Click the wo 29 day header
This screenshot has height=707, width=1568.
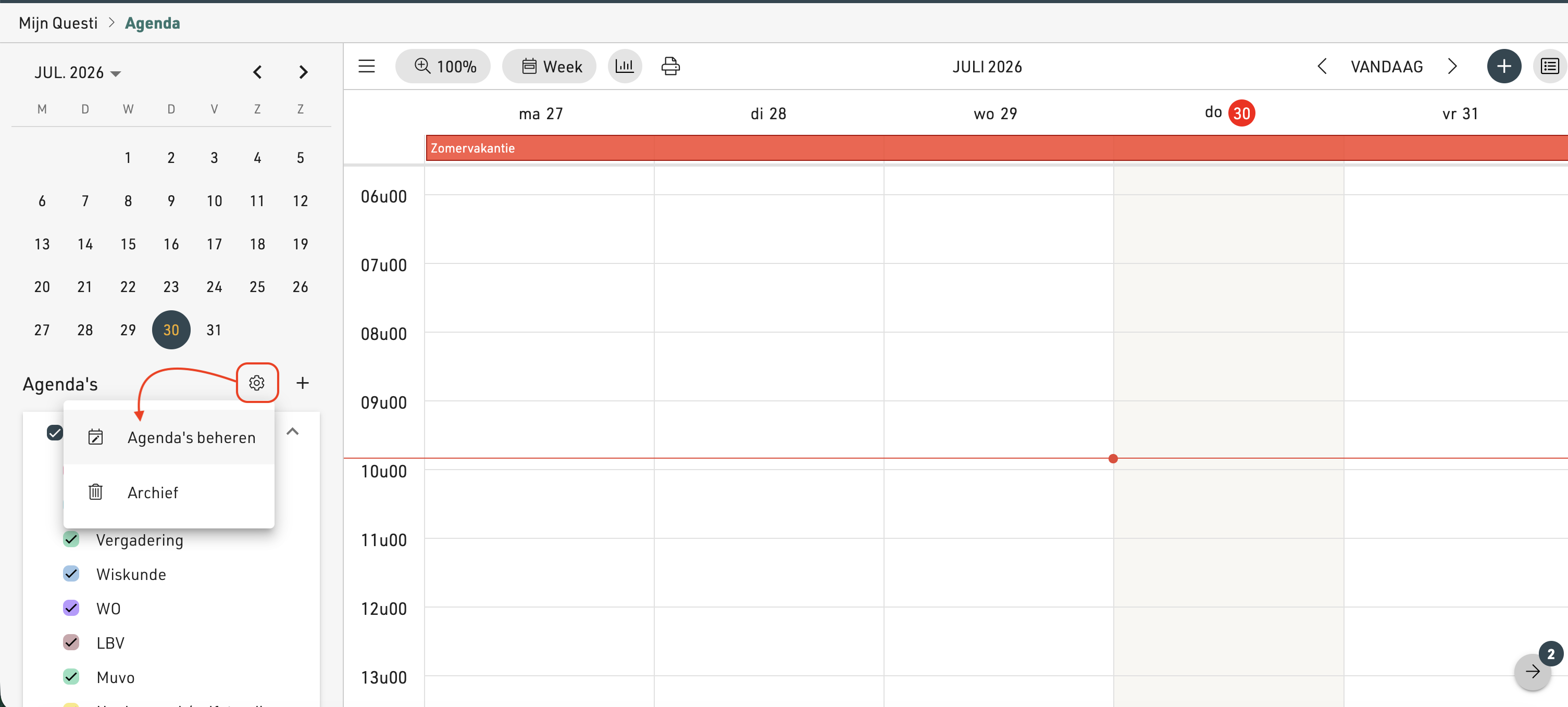995,114
